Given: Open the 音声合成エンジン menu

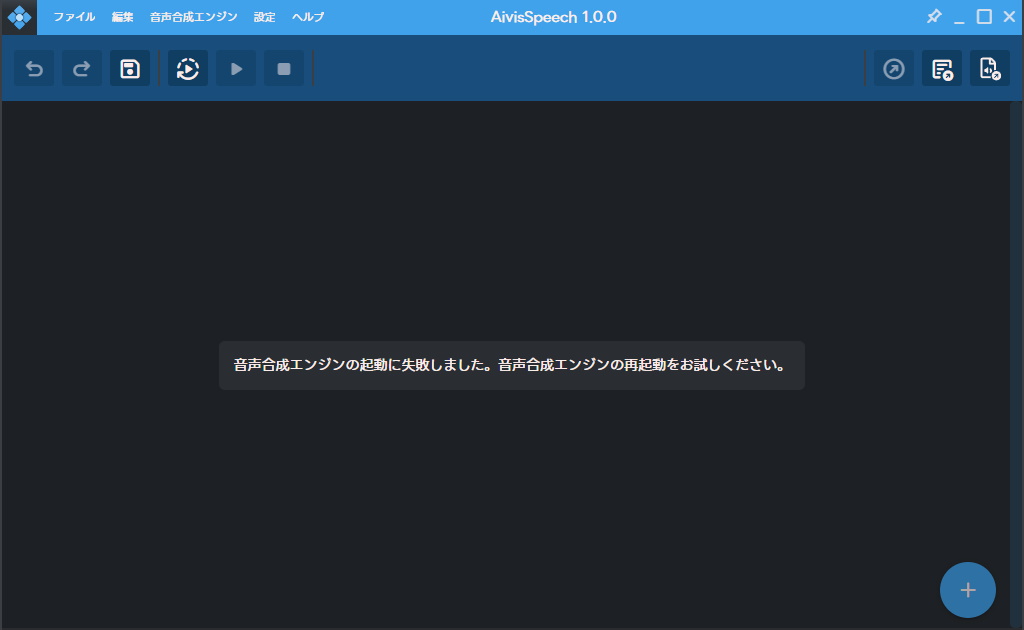Looking at the screenshot, I should (193, 17).
